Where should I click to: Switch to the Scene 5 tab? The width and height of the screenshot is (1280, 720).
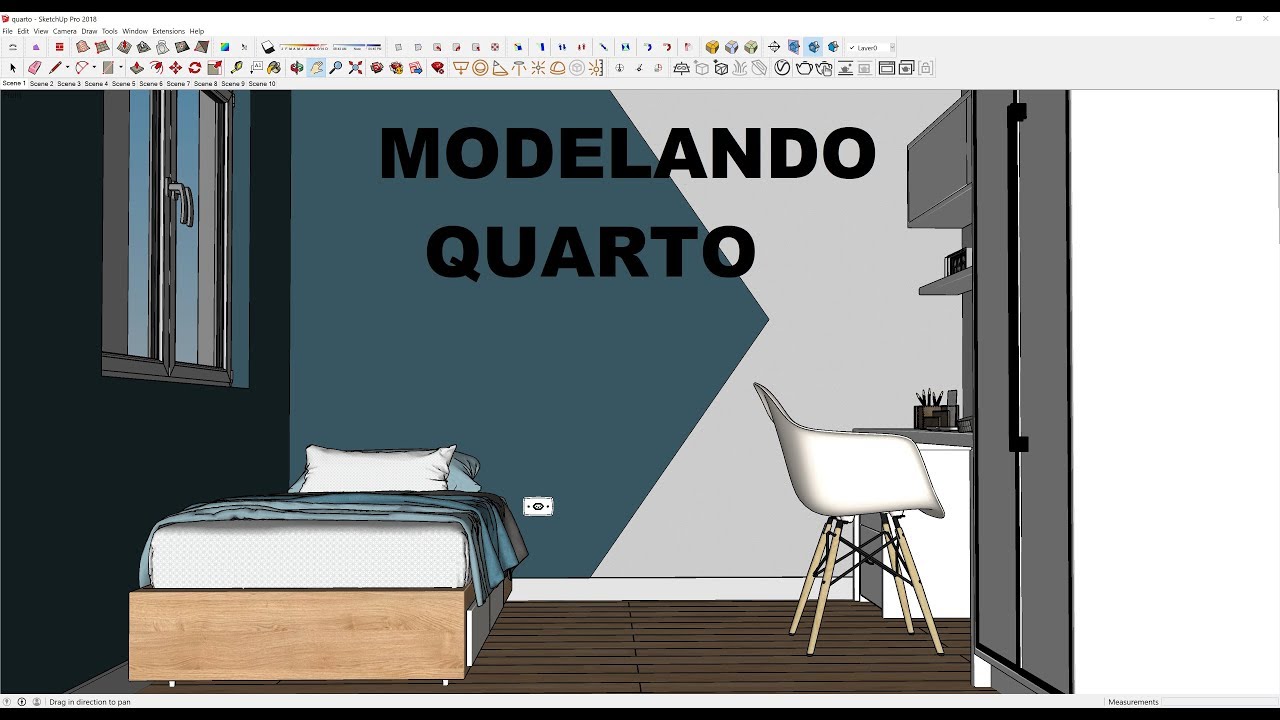(x=124, y=84)
